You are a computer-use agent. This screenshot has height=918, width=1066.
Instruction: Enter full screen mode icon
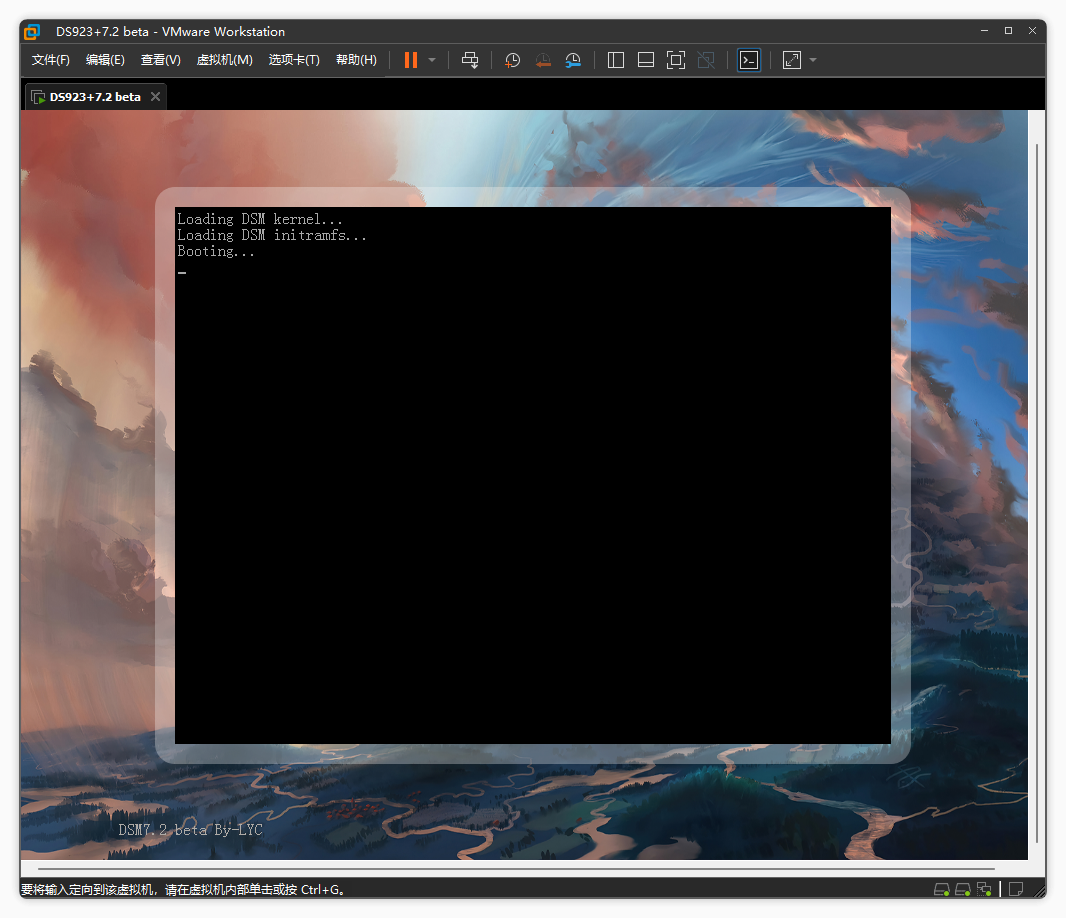coord(676,60)
